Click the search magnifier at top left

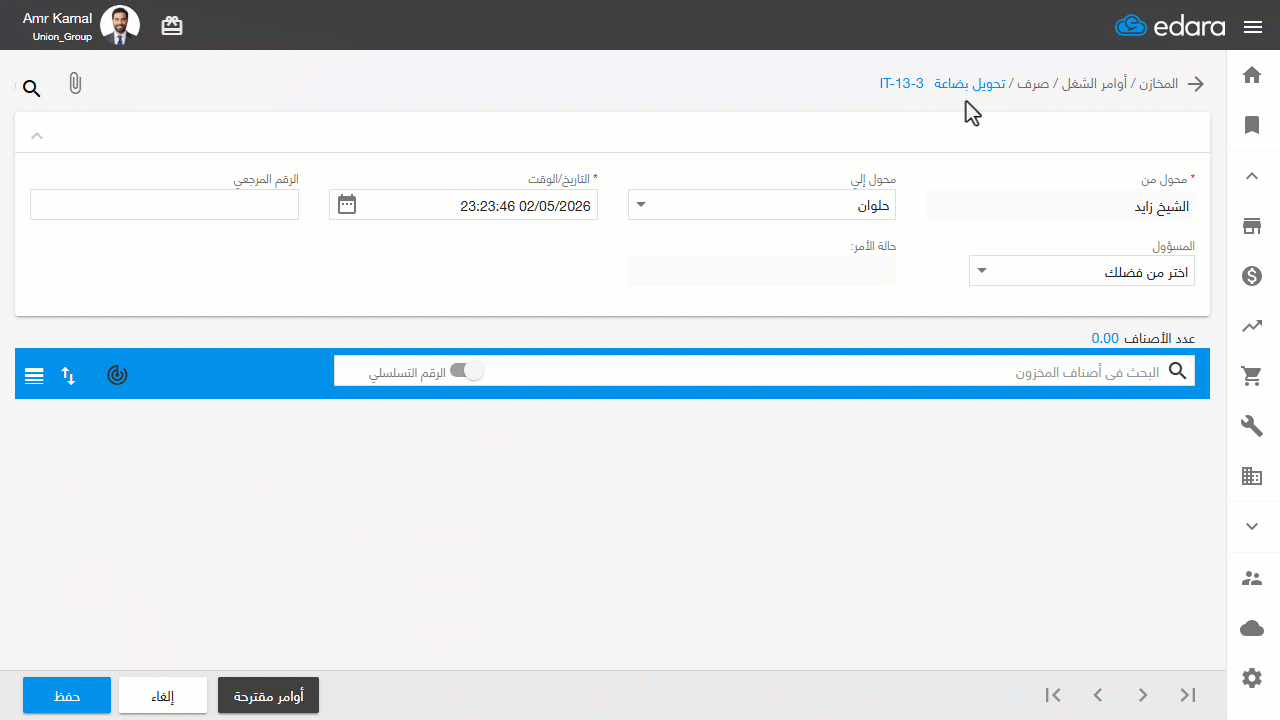pyautogui.click(x=32, y=89)
